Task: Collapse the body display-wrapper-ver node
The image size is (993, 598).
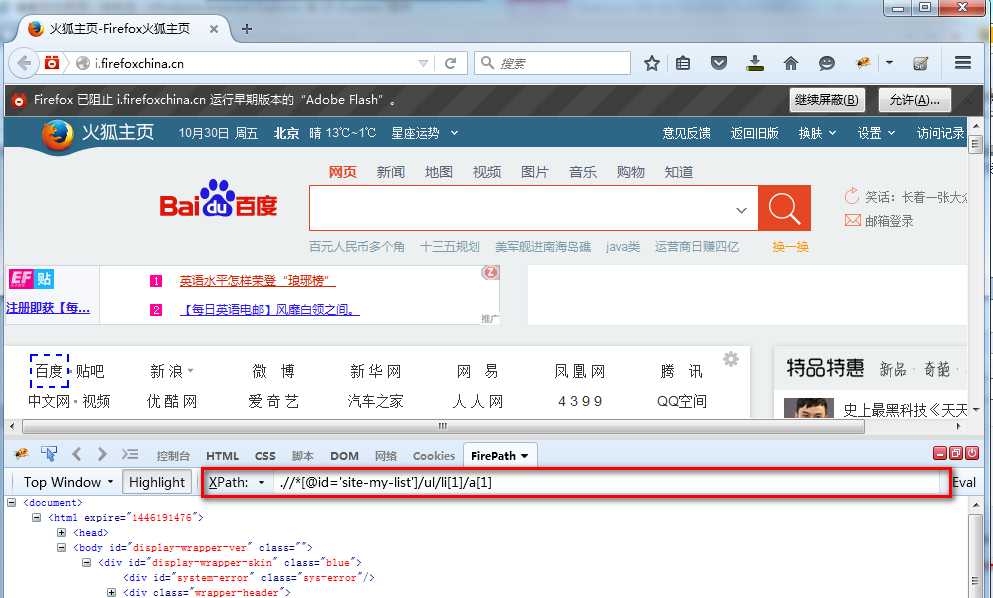Action: click(x=61, y=547)
